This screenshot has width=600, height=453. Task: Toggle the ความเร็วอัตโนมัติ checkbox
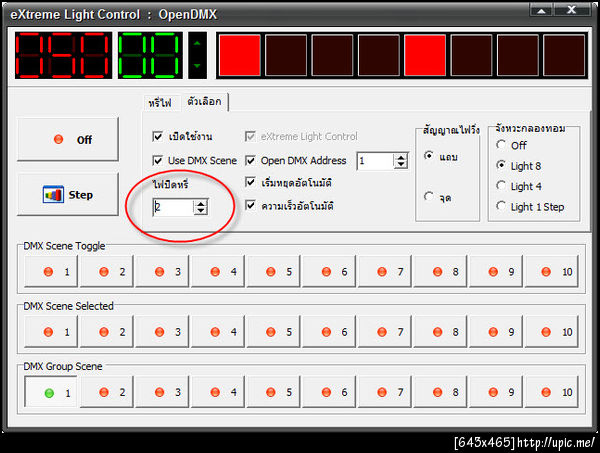(250, 205)
